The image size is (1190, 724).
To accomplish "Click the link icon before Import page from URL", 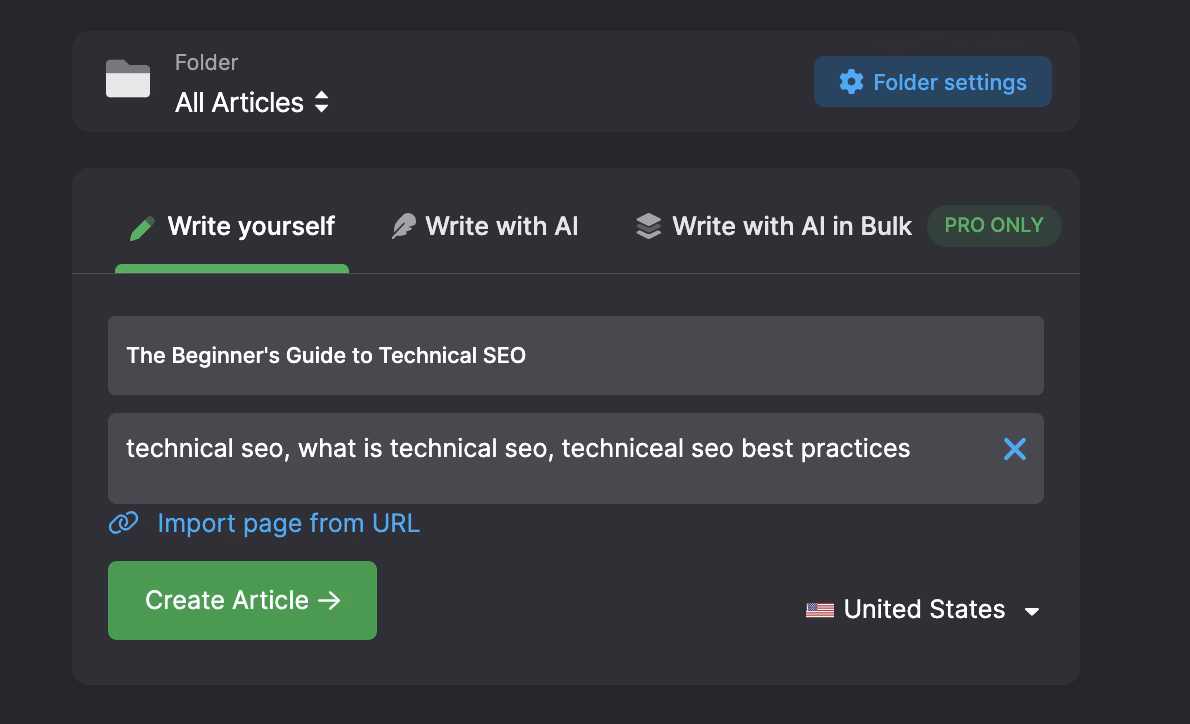I will [123, 522].
